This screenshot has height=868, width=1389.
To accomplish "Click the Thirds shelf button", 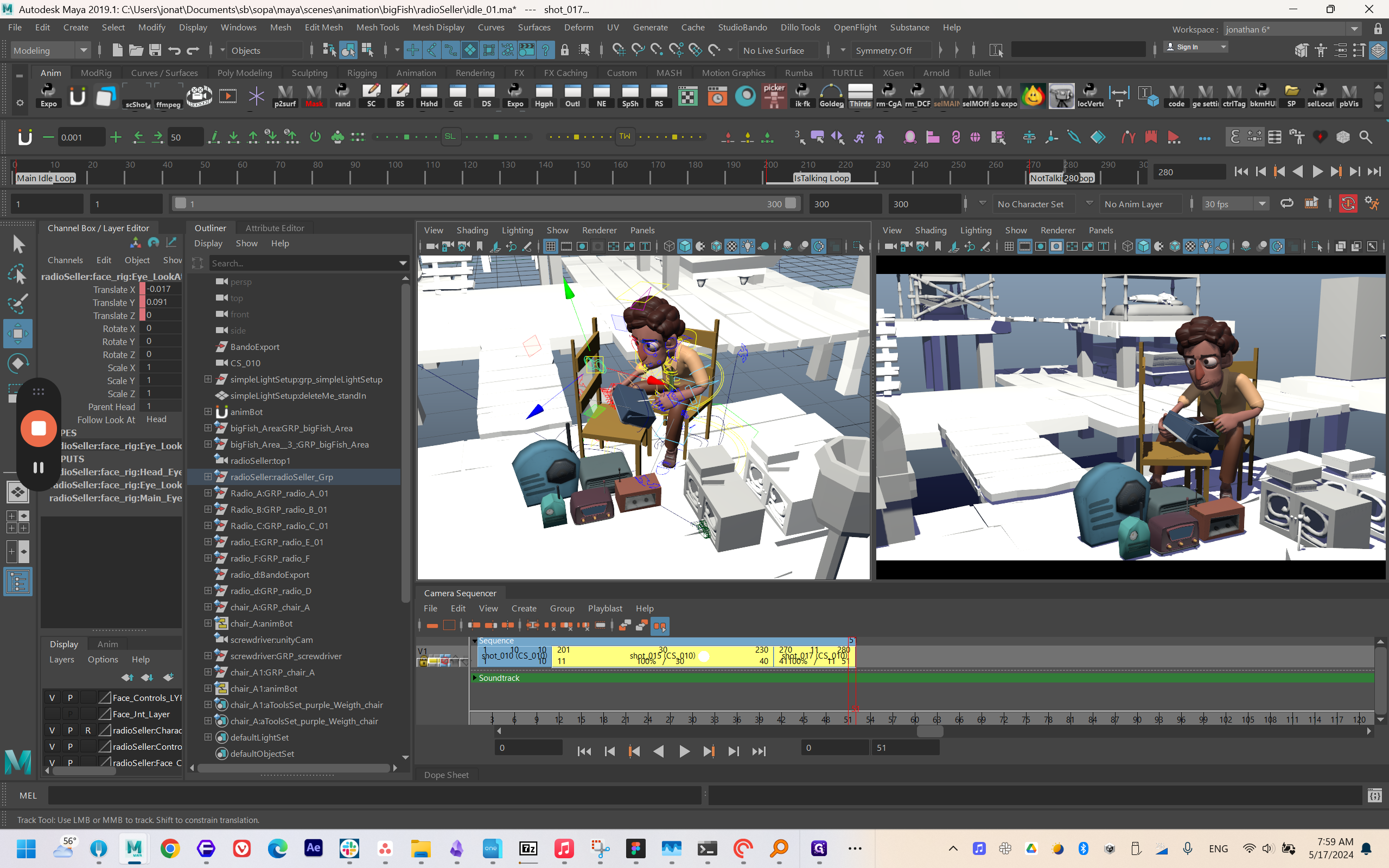I will click(860, 95).
